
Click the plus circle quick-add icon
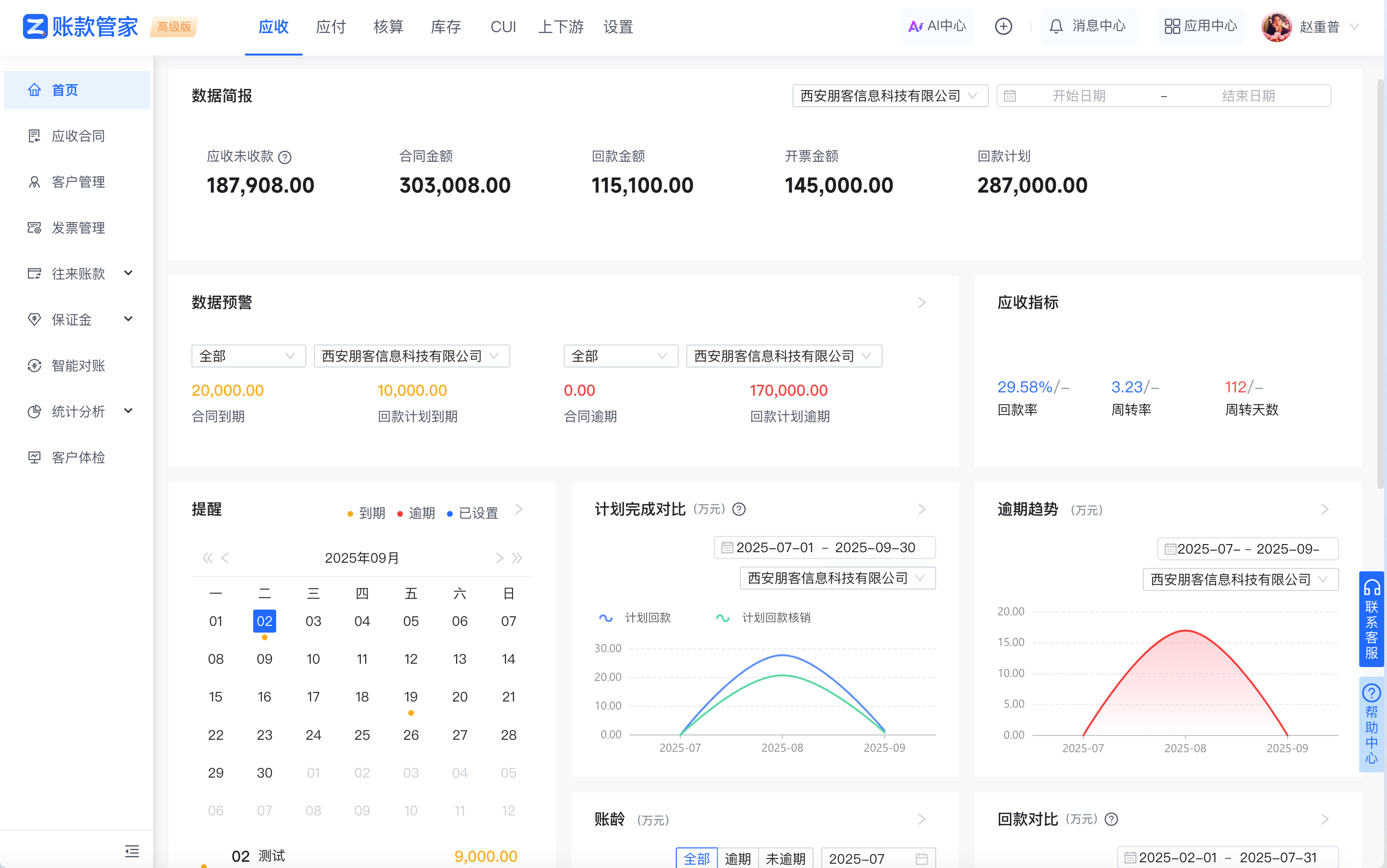(x=1003, y=26)
